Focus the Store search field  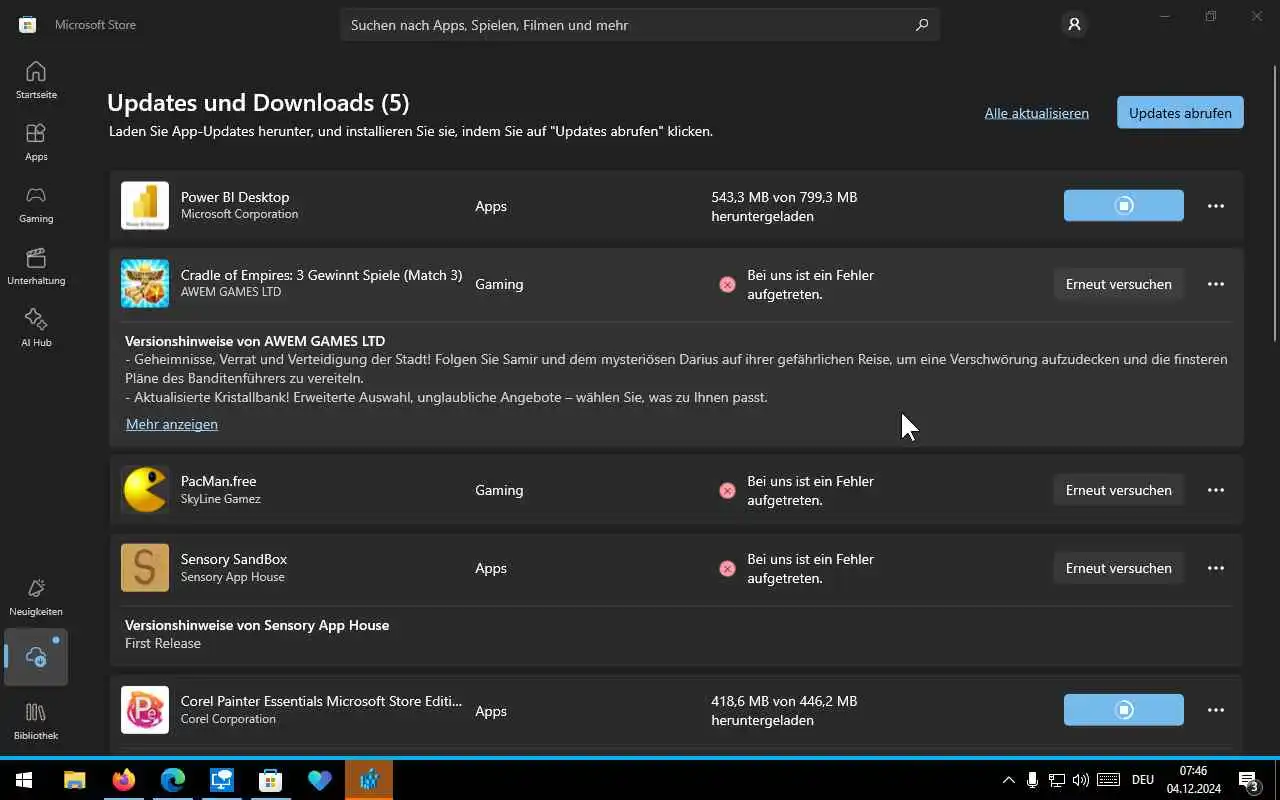[640, 25]
